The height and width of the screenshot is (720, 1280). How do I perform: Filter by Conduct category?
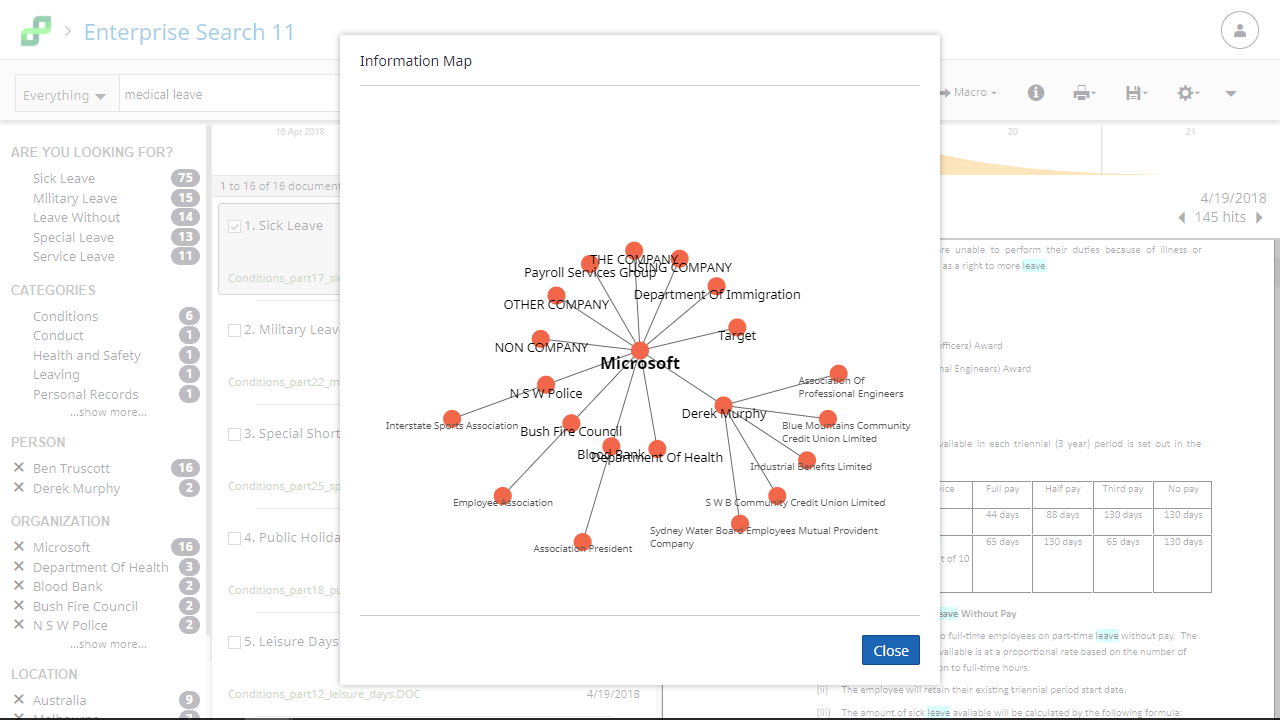pyautogui.click(x=58, y=335)
